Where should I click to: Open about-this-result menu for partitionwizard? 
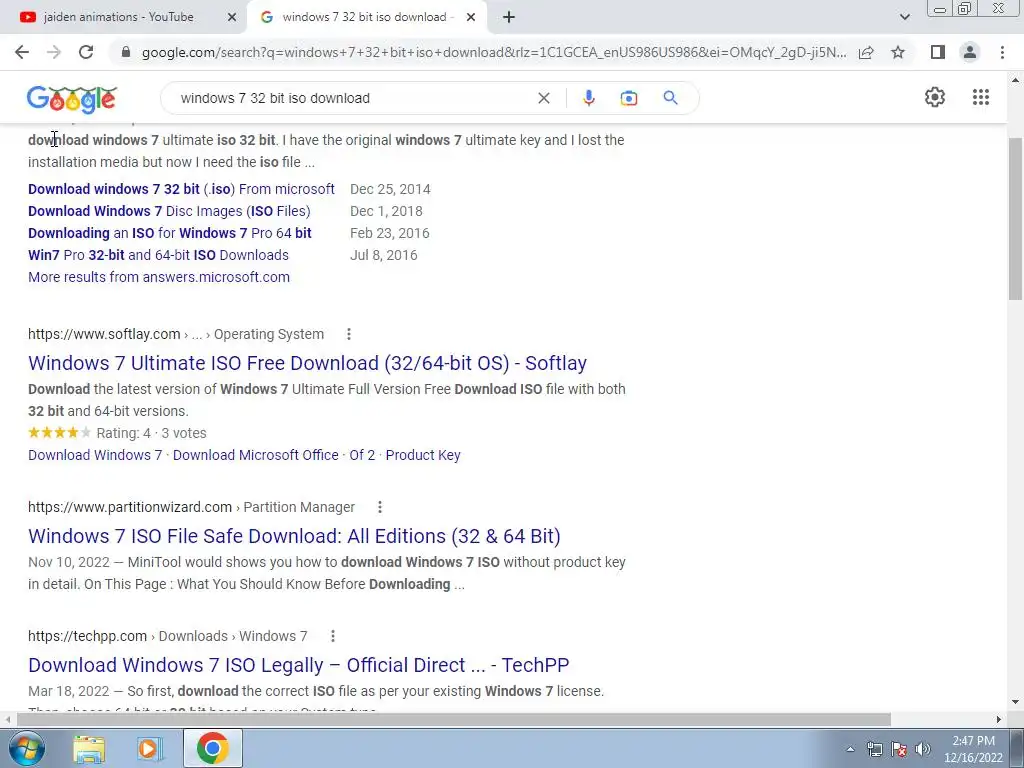click(379, 507)
